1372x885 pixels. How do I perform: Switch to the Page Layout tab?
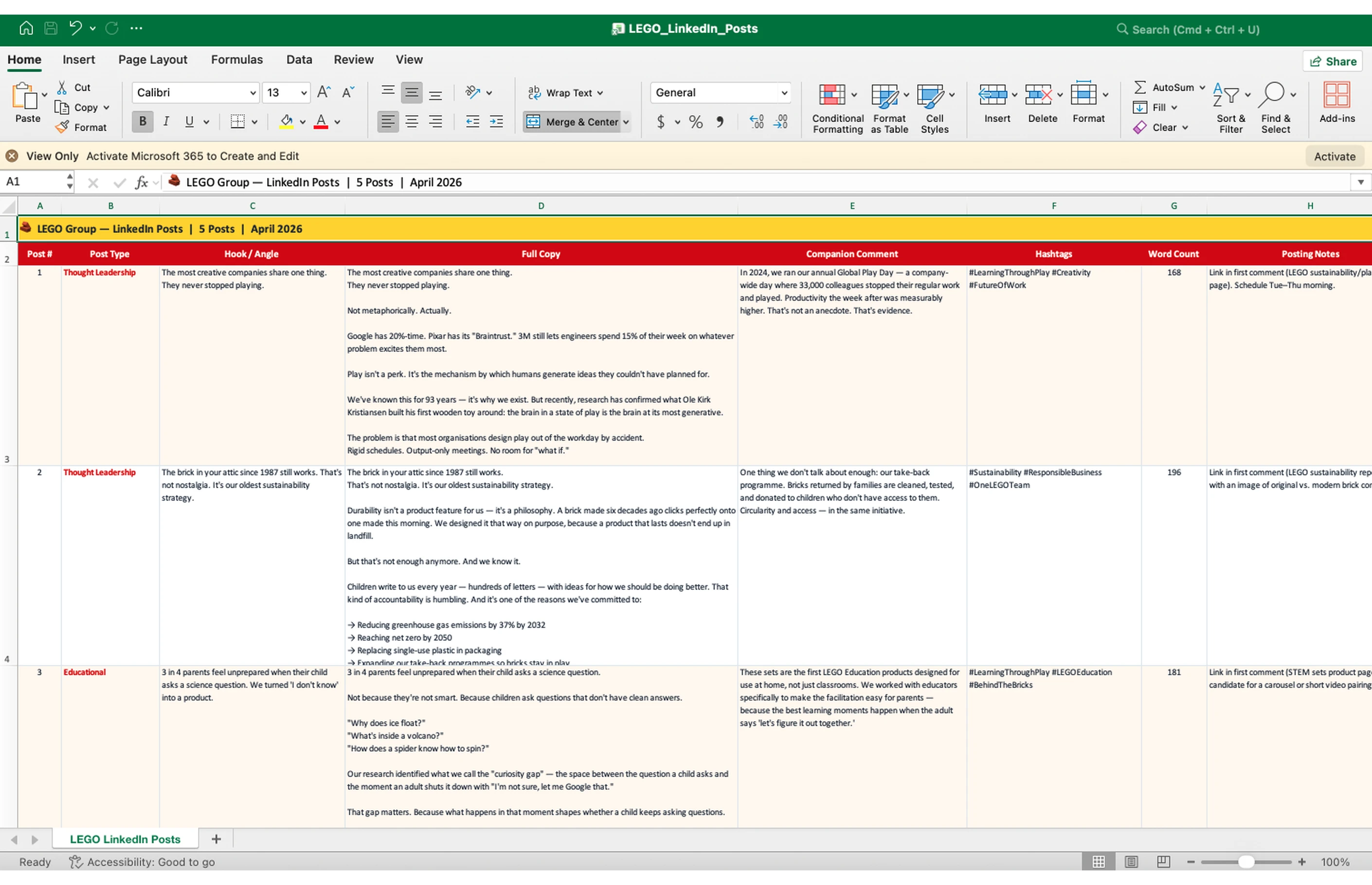click(x=152, y=60)
